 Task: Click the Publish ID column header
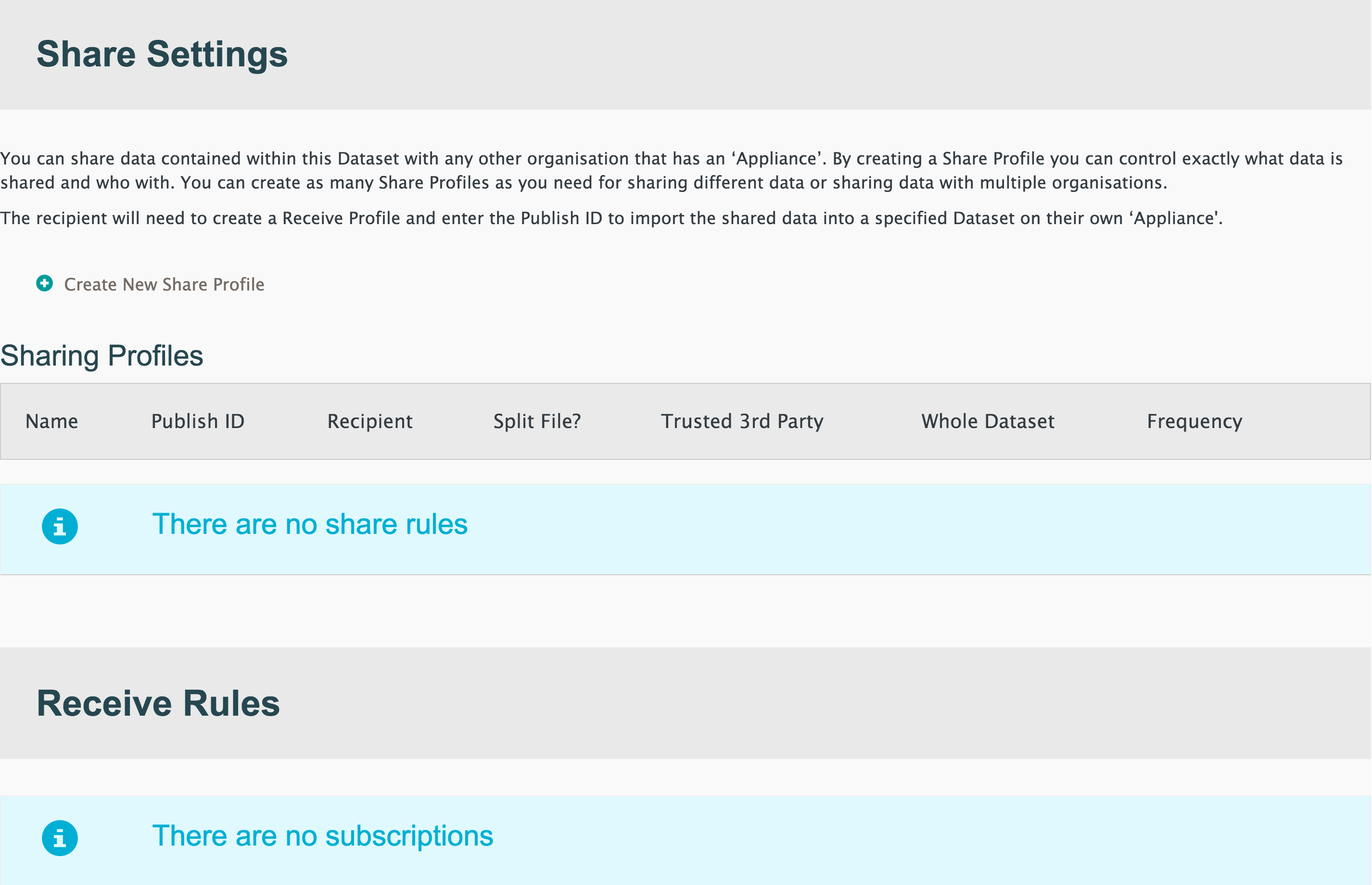pyautogui.click(x=198, y=421)
